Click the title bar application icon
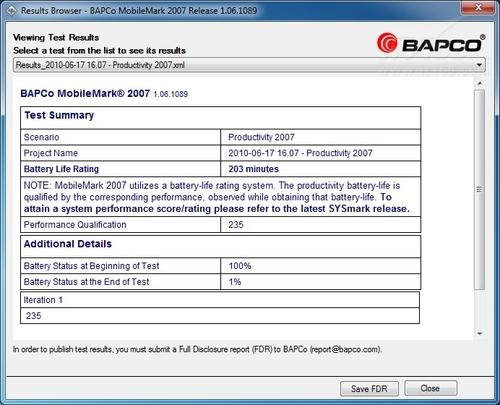This screenshot has width=500, height=405. (11, 11)
